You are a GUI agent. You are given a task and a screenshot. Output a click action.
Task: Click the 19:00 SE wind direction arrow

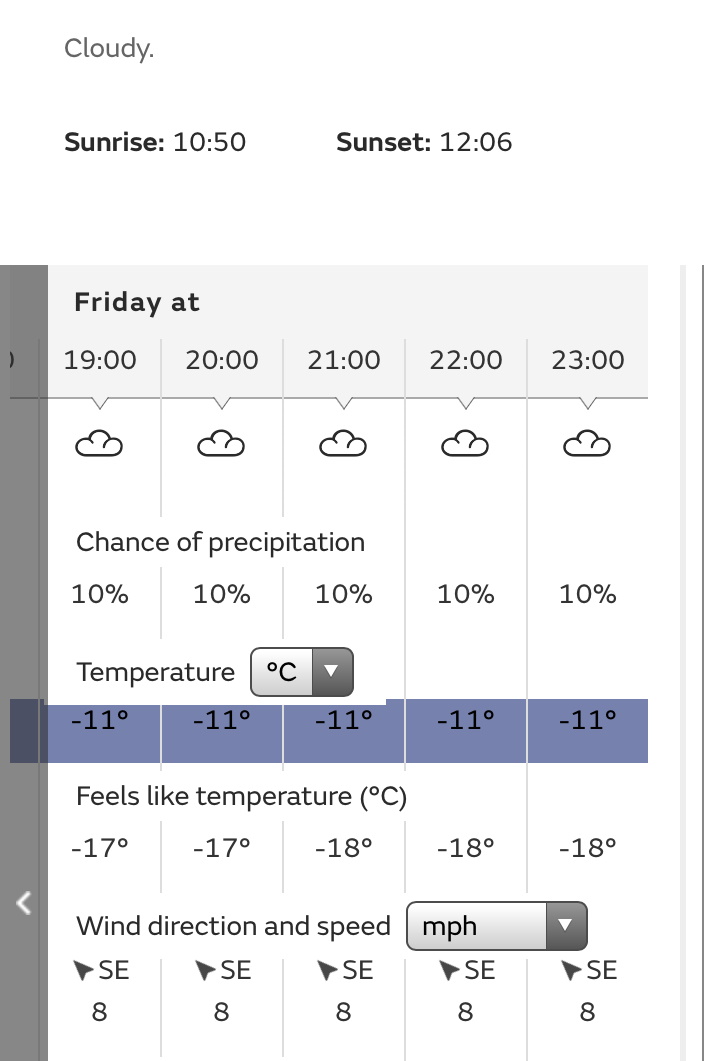(84, 970)
